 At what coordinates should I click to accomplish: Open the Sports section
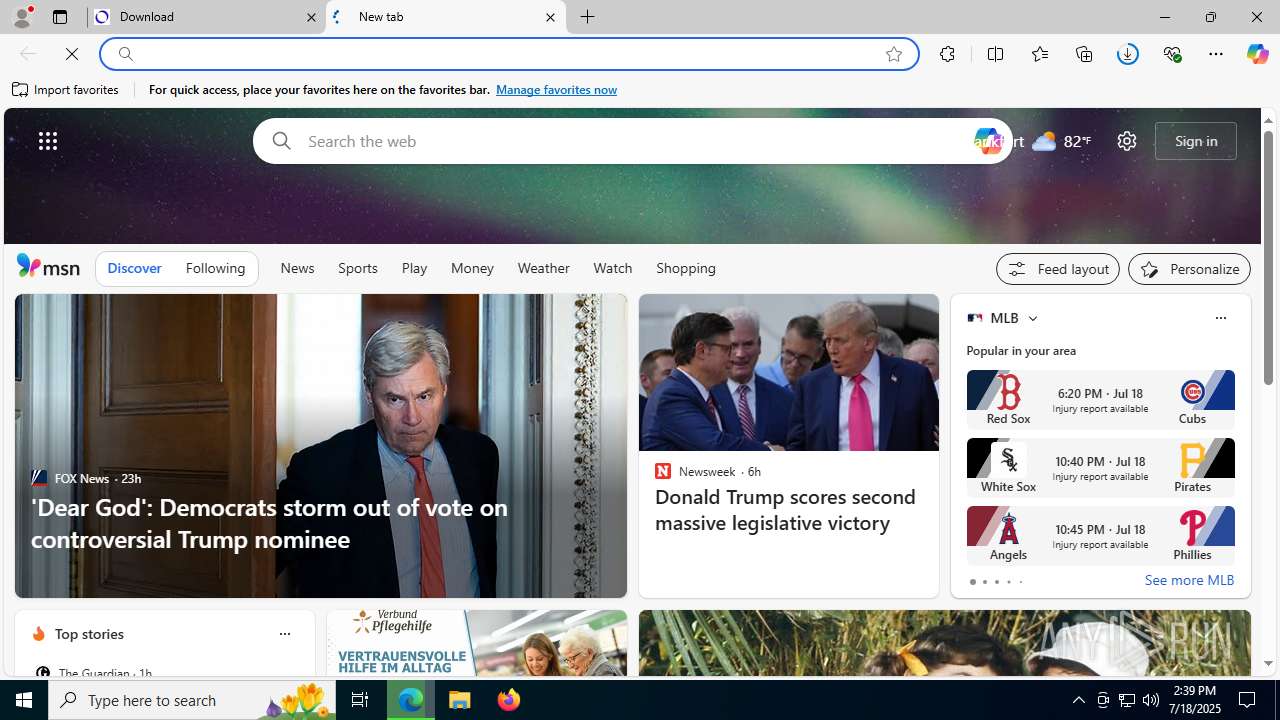click(358, 268)
